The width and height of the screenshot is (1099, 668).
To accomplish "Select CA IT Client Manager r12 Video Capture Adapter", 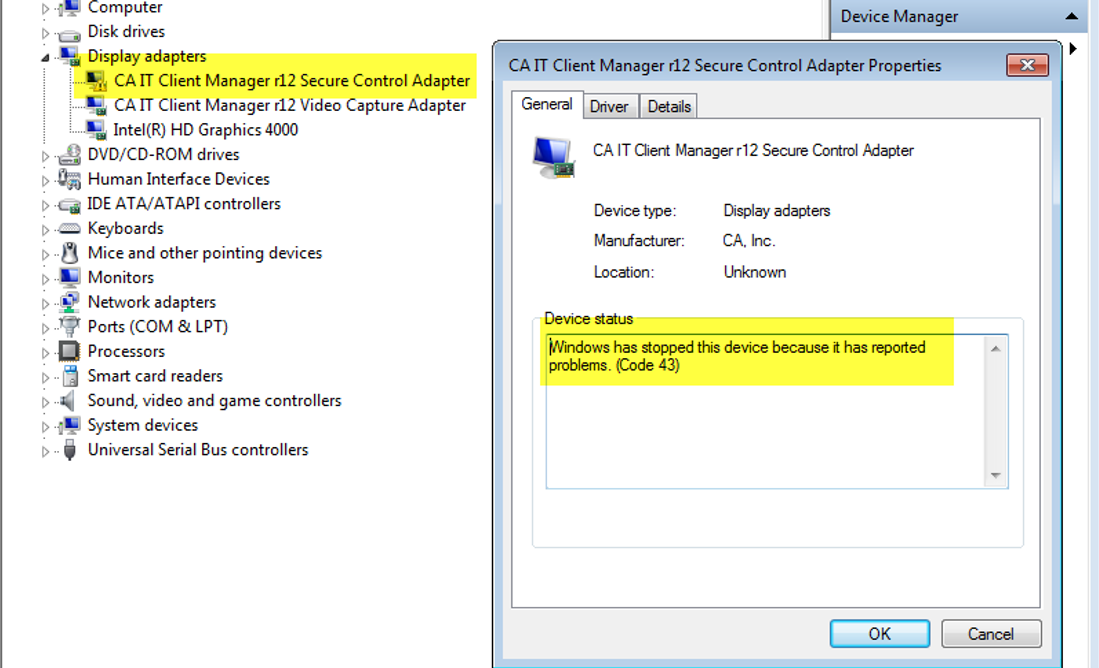I will (289, 105).
